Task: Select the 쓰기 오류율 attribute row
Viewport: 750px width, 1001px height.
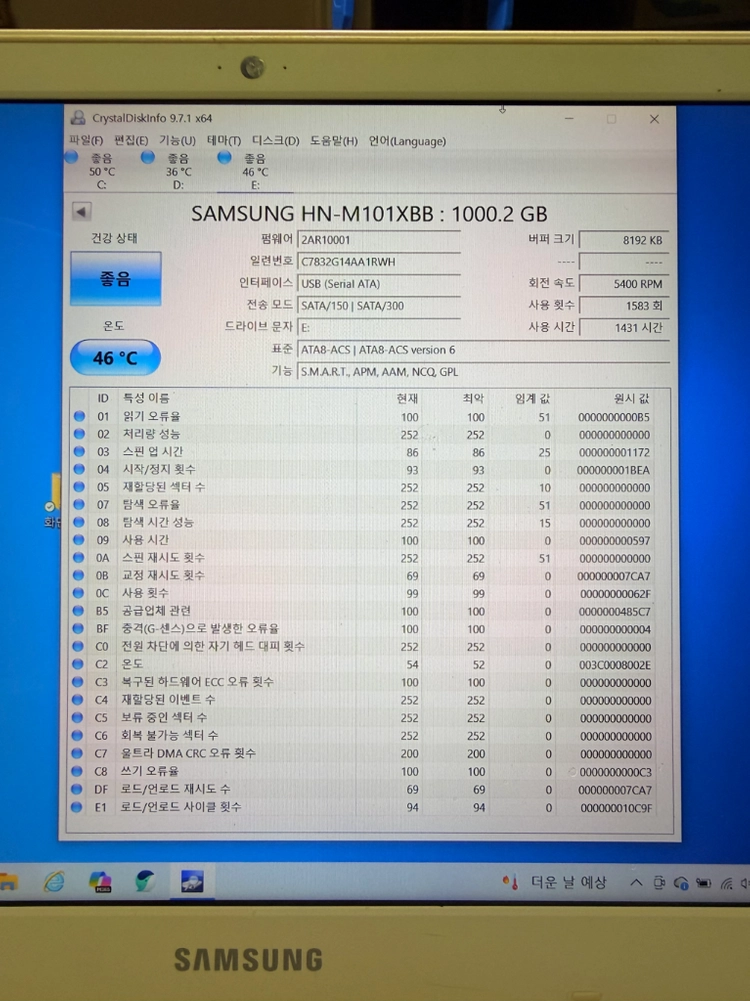Action: pyautogui.click(x=370, y=771)
